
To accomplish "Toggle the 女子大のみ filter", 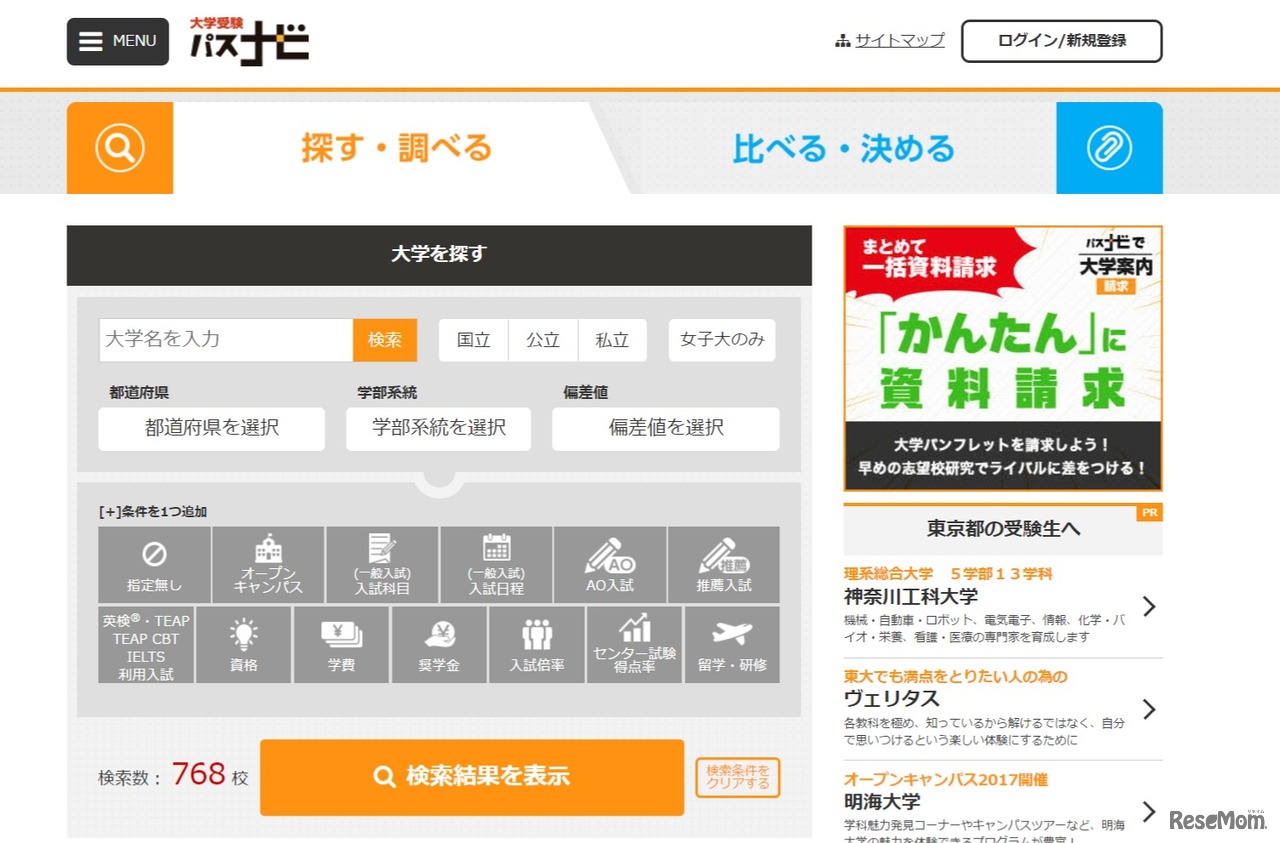I will click(x=721, y=340).
